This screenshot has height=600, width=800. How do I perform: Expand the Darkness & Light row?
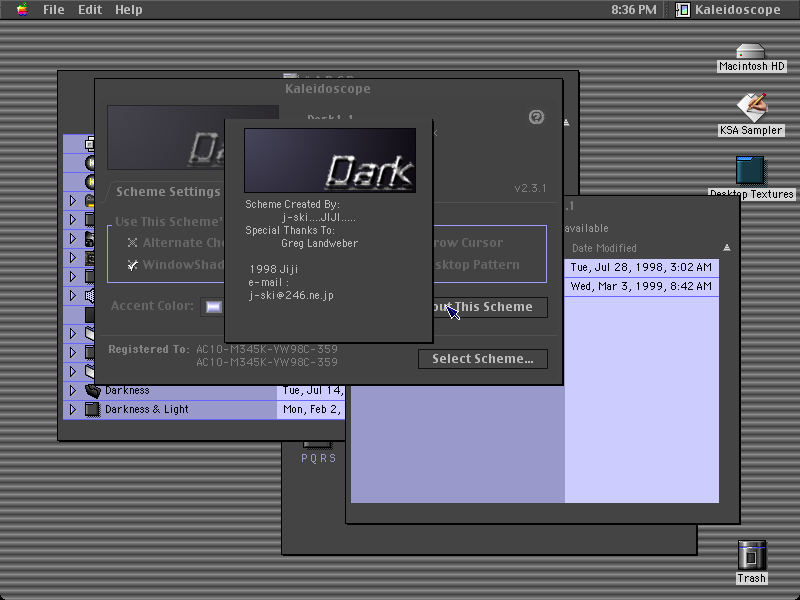point(72,410)
